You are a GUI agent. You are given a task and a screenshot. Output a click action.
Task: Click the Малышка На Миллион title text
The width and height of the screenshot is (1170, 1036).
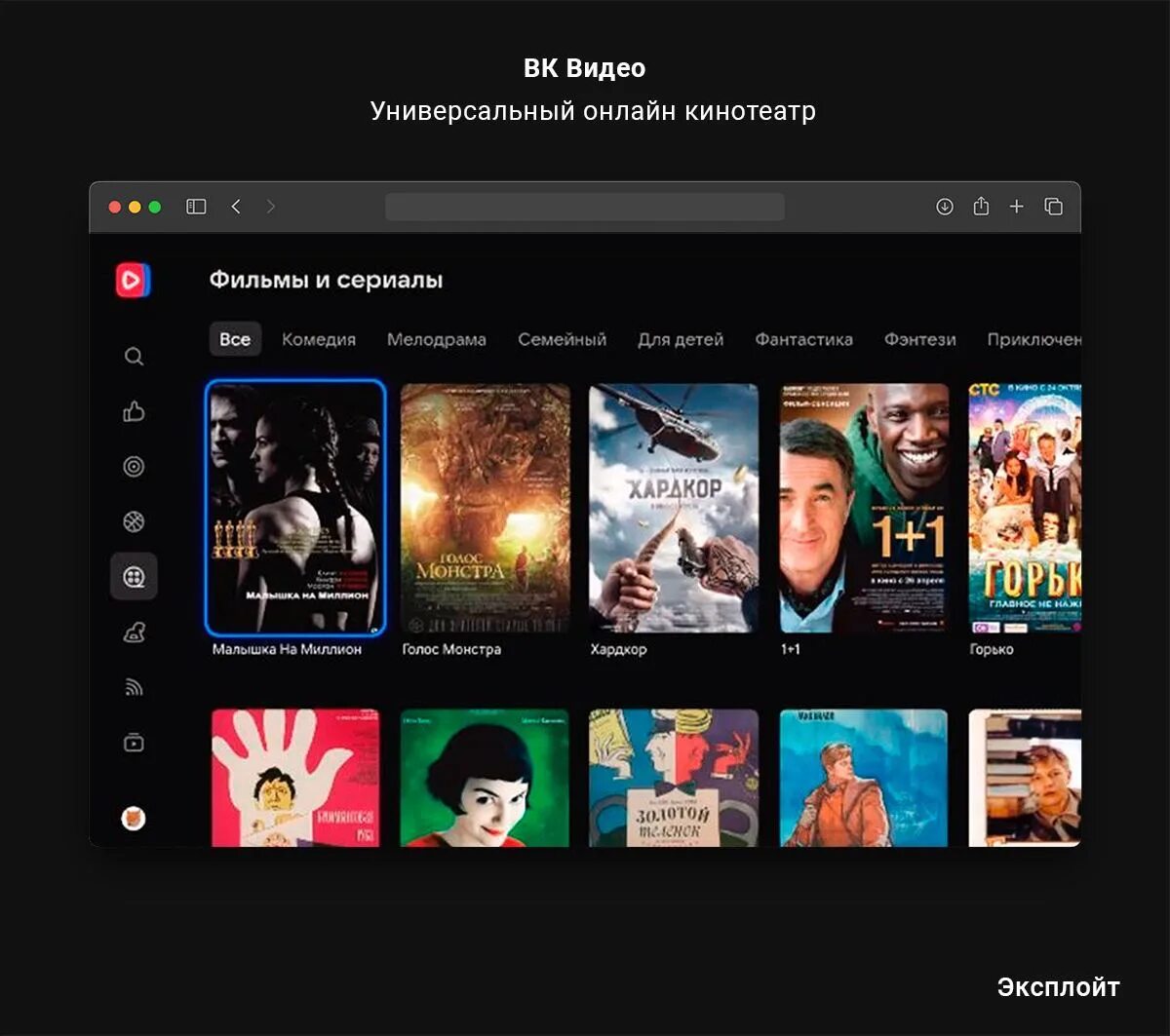coord(287,649)
